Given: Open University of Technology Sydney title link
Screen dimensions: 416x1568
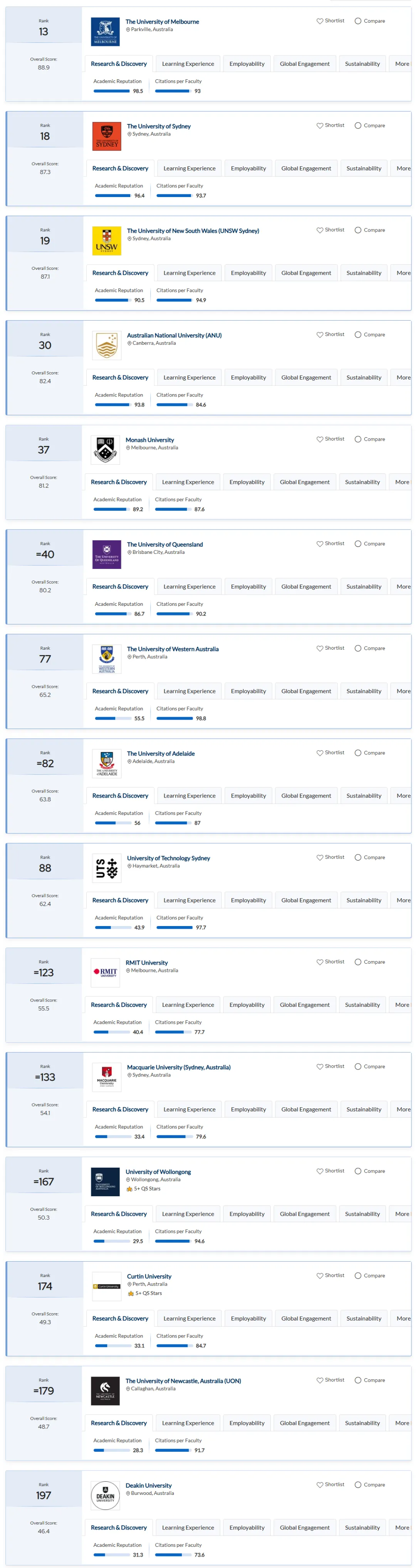Looking at the screenshot, I should click(168, 858).
